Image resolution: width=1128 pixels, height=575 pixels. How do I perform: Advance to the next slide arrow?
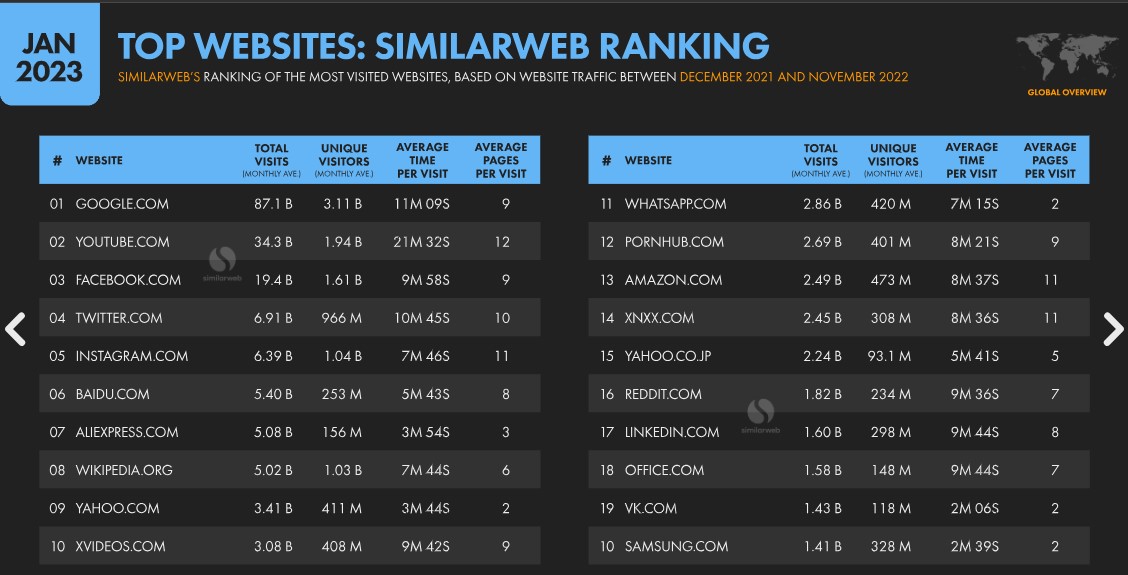[x=1113, y=330]
